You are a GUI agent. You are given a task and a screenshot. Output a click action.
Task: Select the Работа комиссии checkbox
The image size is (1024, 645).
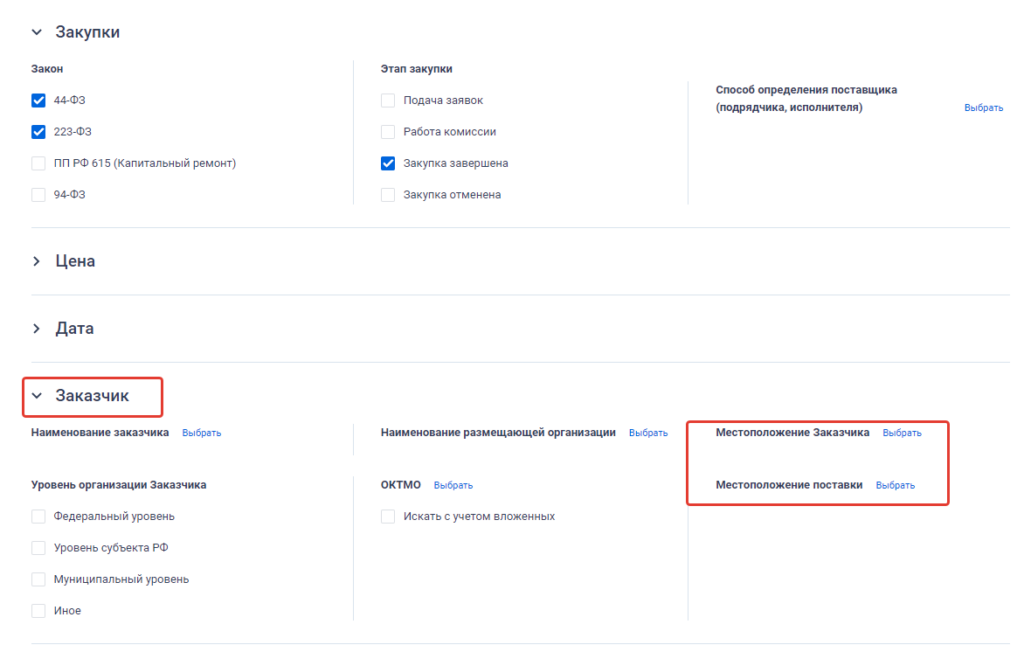tap(388, 131)
